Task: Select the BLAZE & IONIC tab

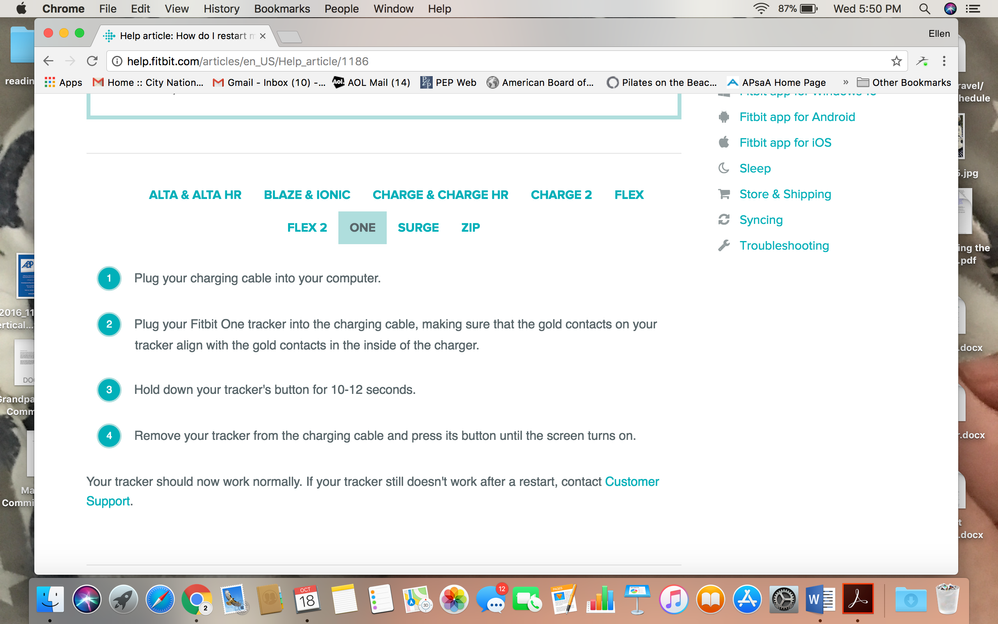Action: [307, 195]
